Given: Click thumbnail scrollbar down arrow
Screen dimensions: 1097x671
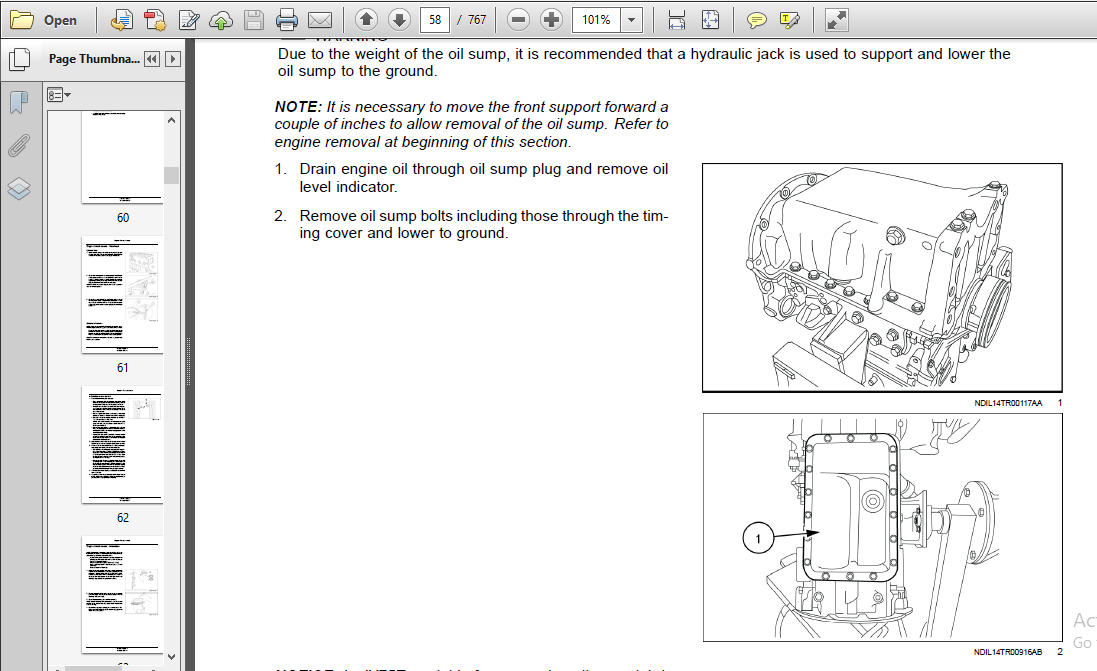Looking at the screenshot, I should [171, 657].
